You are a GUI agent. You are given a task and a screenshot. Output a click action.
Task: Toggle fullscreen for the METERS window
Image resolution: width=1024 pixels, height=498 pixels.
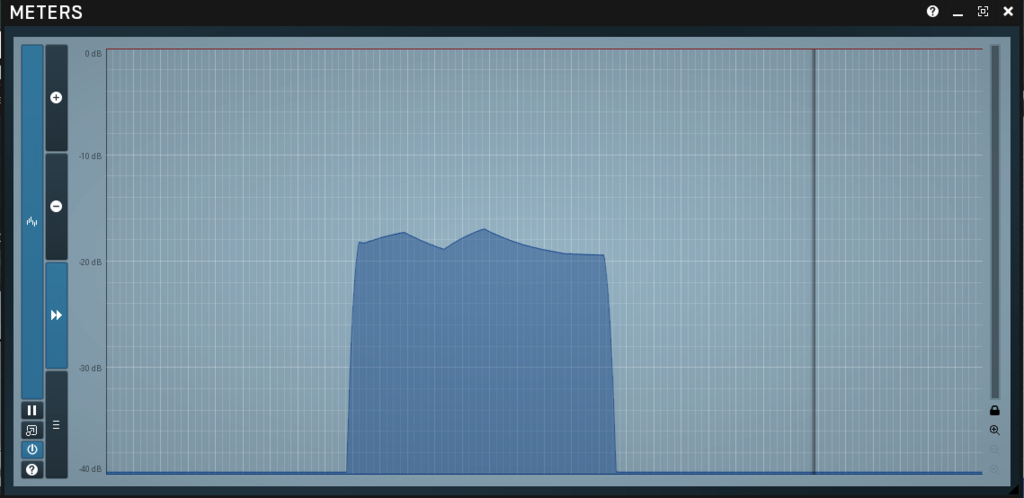click(983, 11)
